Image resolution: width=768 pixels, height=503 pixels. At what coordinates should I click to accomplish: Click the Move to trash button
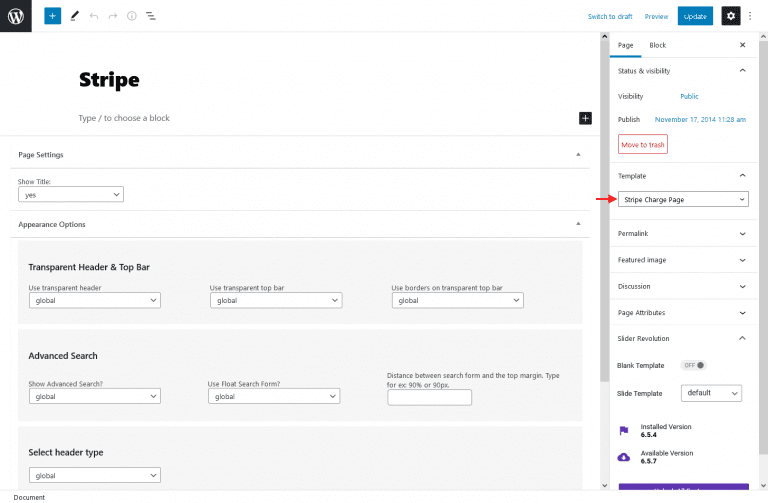[643, 144]
